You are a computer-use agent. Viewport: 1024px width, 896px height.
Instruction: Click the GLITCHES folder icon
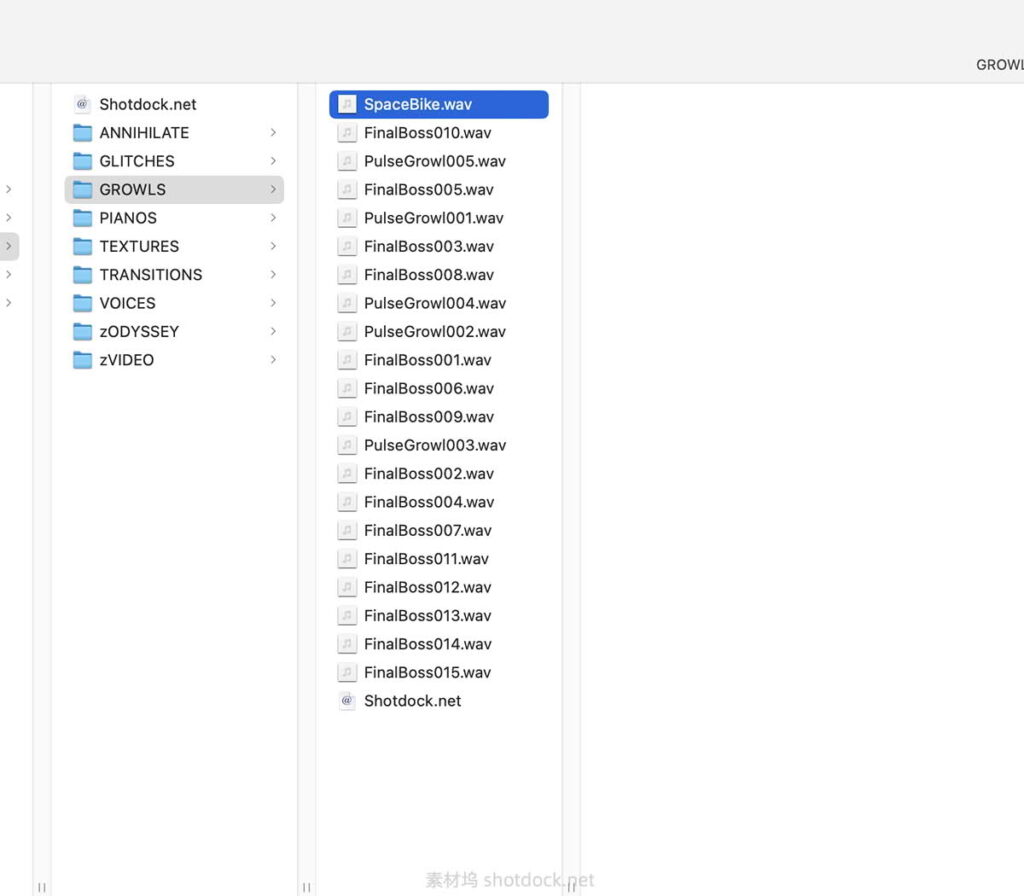[82, 161]
